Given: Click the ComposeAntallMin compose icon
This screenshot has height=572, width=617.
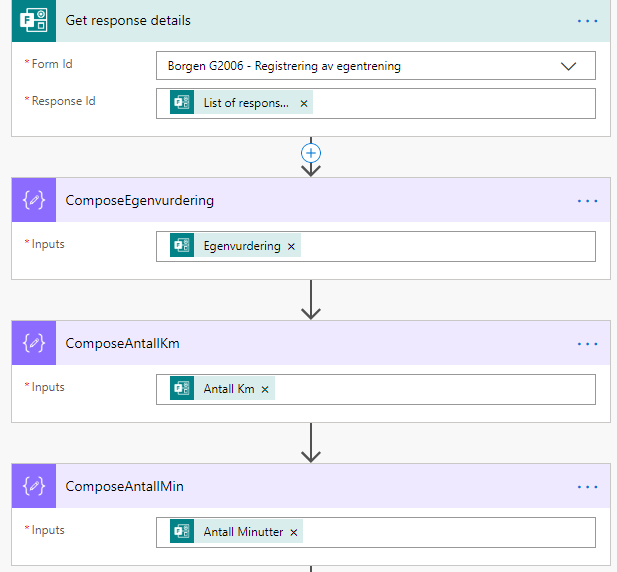Looking at the screenshot, I should click(x=34, y=486).
